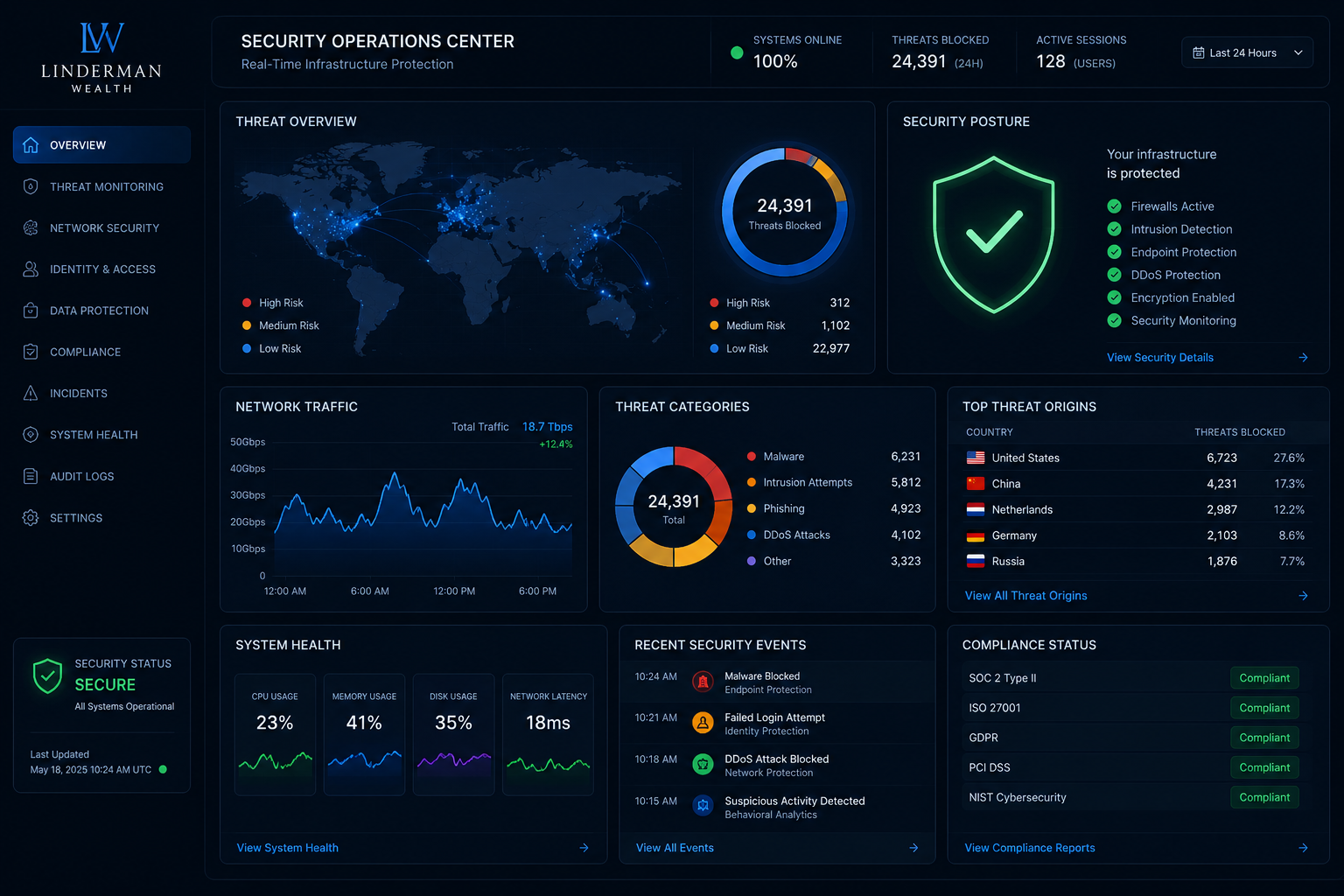Open Identity & Access section
Image resolution: width=1344 pixels, height=896 pixels.
tap(101, 269)
